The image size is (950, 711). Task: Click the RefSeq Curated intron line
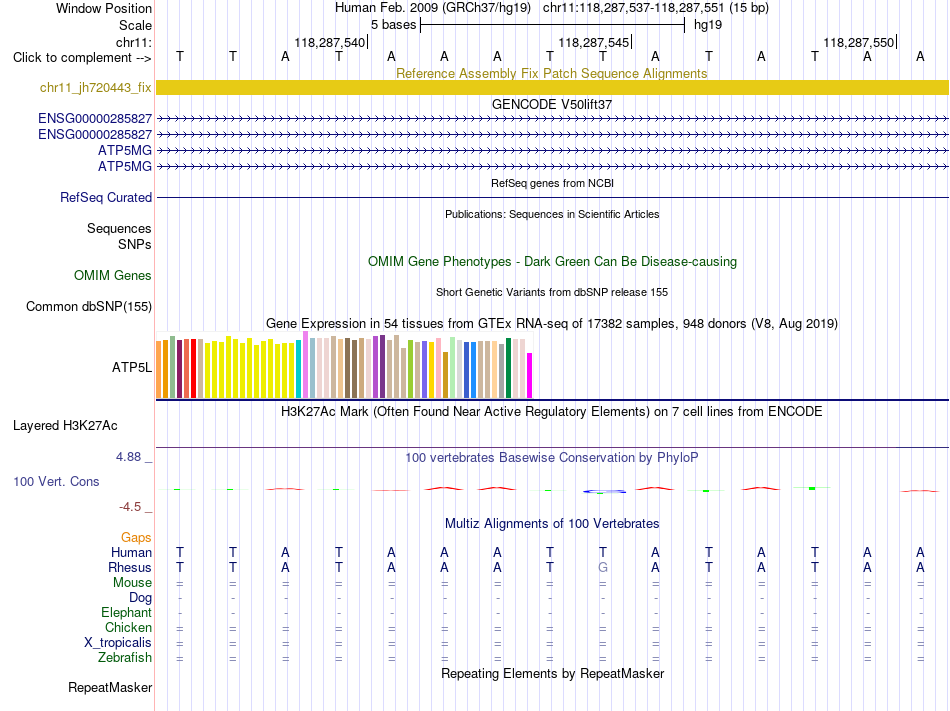pyautogui.click(x=552, y=197)
